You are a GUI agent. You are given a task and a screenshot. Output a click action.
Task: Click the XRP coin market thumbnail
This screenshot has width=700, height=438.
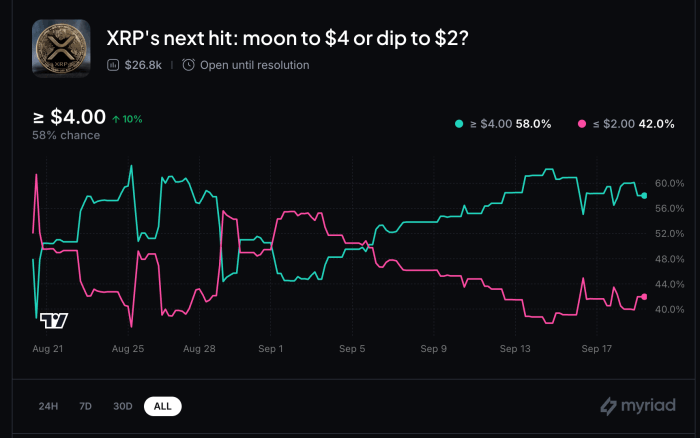coord(61,49)
